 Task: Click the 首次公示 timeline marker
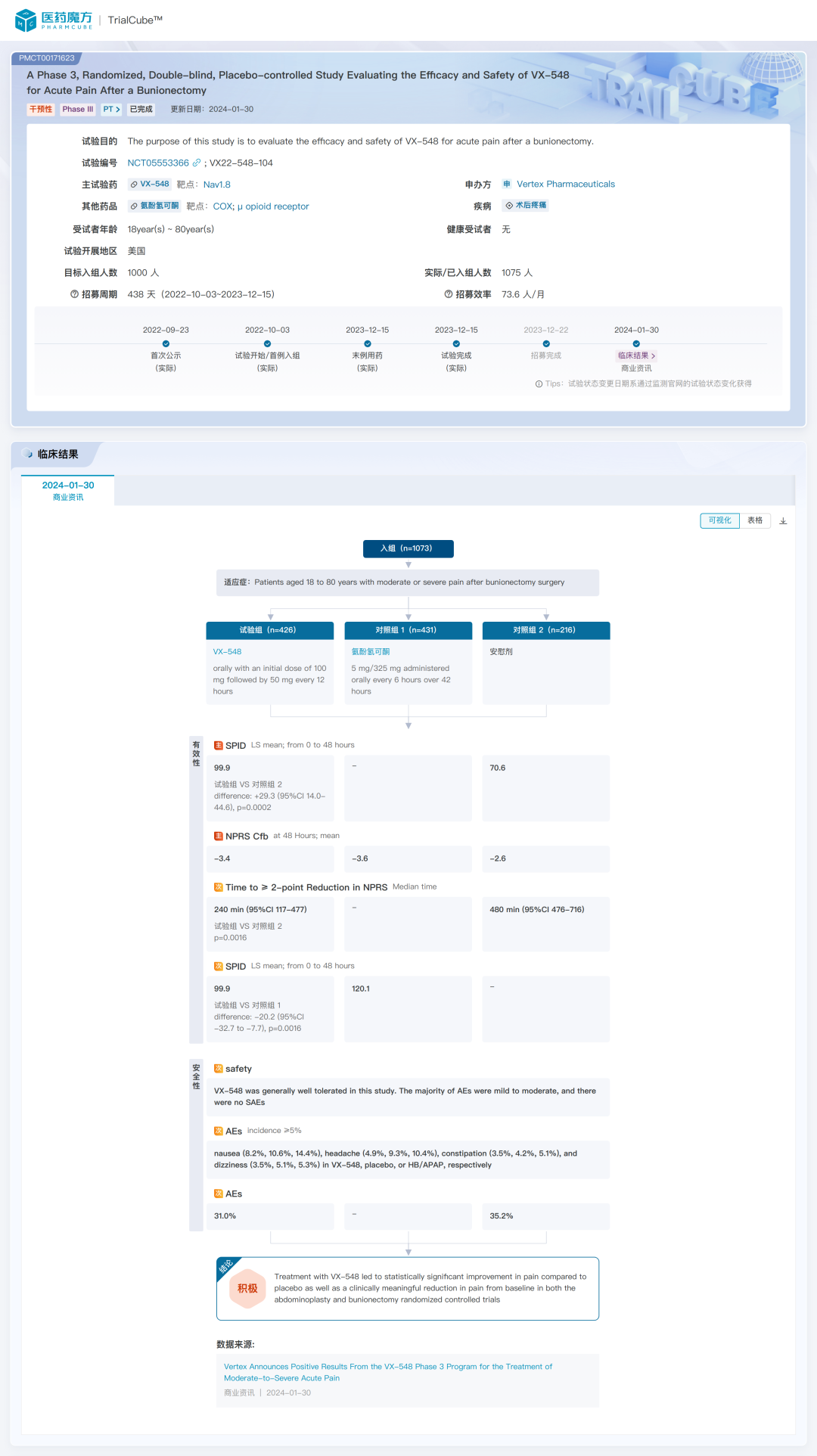(x=166, y=344)
